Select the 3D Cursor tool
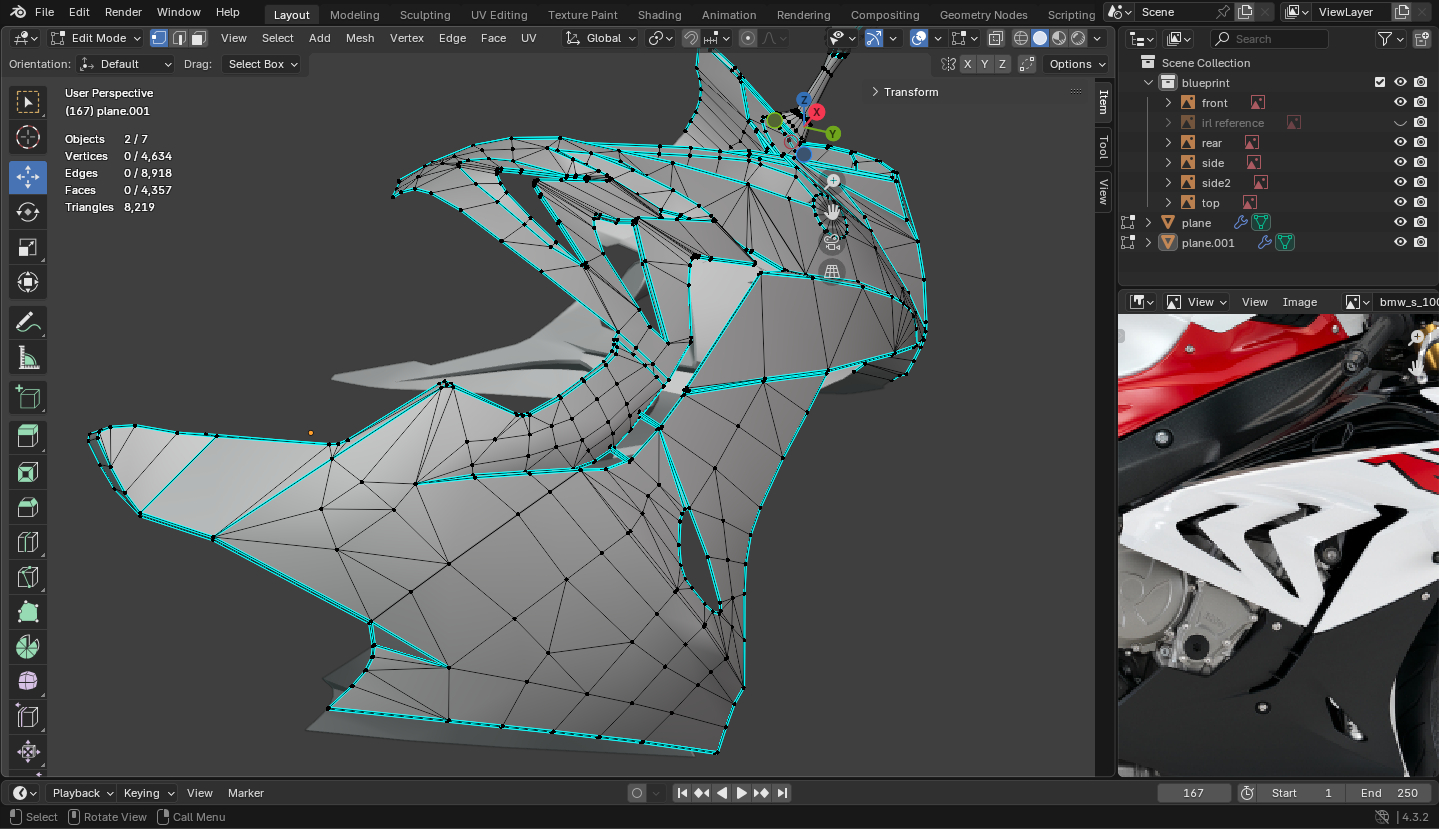Viewport: 1439px width, 829px height. pyautogui.click(x=28, y=137)
